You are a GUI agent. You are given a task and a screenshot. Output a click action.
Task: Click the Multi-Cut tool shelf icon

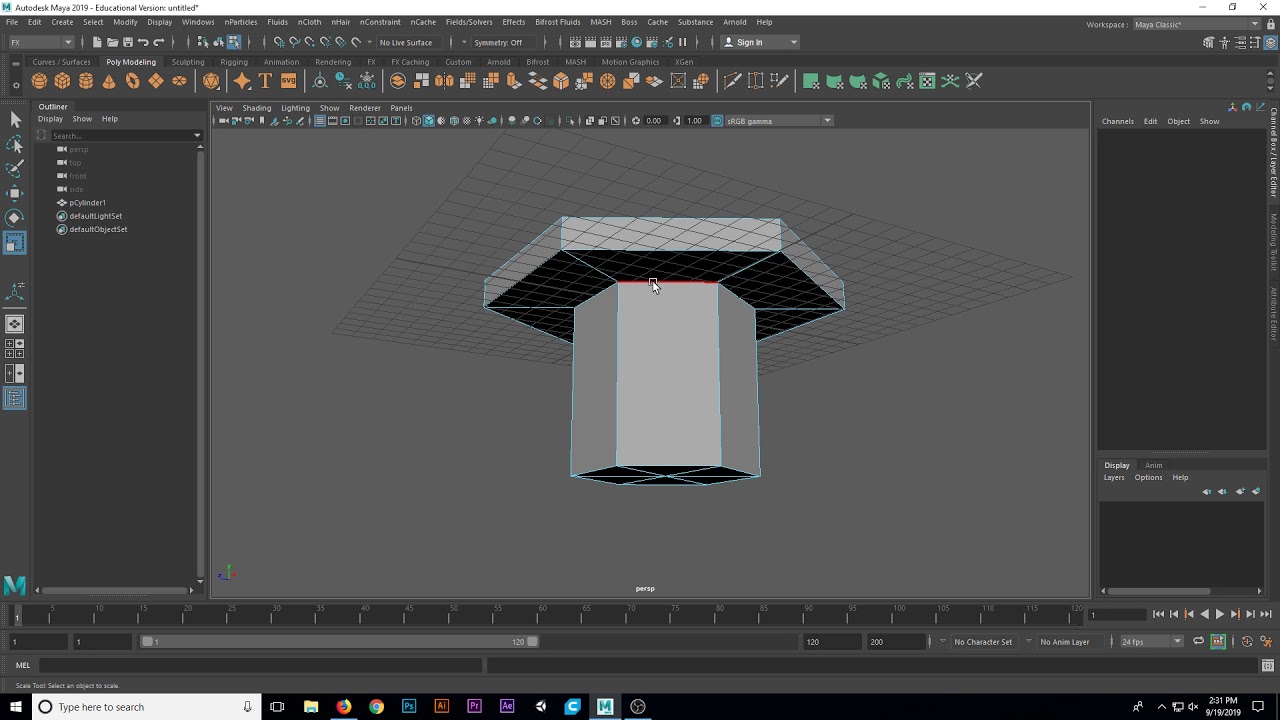(x=732, y=81)
